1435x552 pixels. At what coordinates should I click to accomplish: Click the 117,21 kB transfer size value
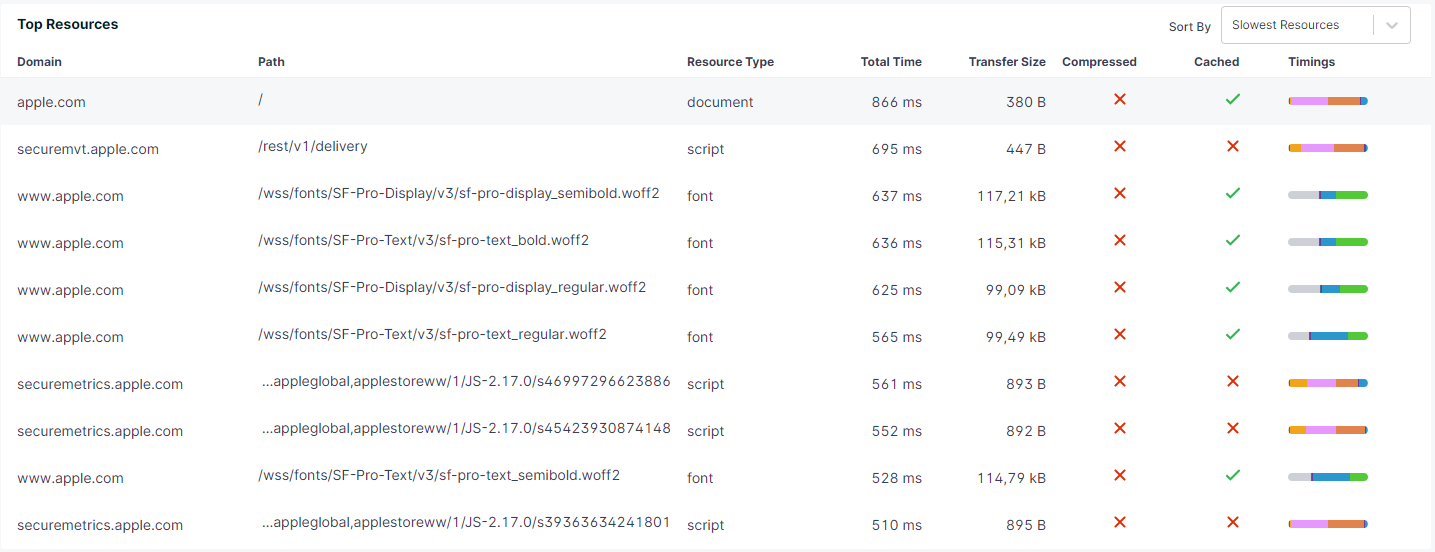[x=1012, y=196]
